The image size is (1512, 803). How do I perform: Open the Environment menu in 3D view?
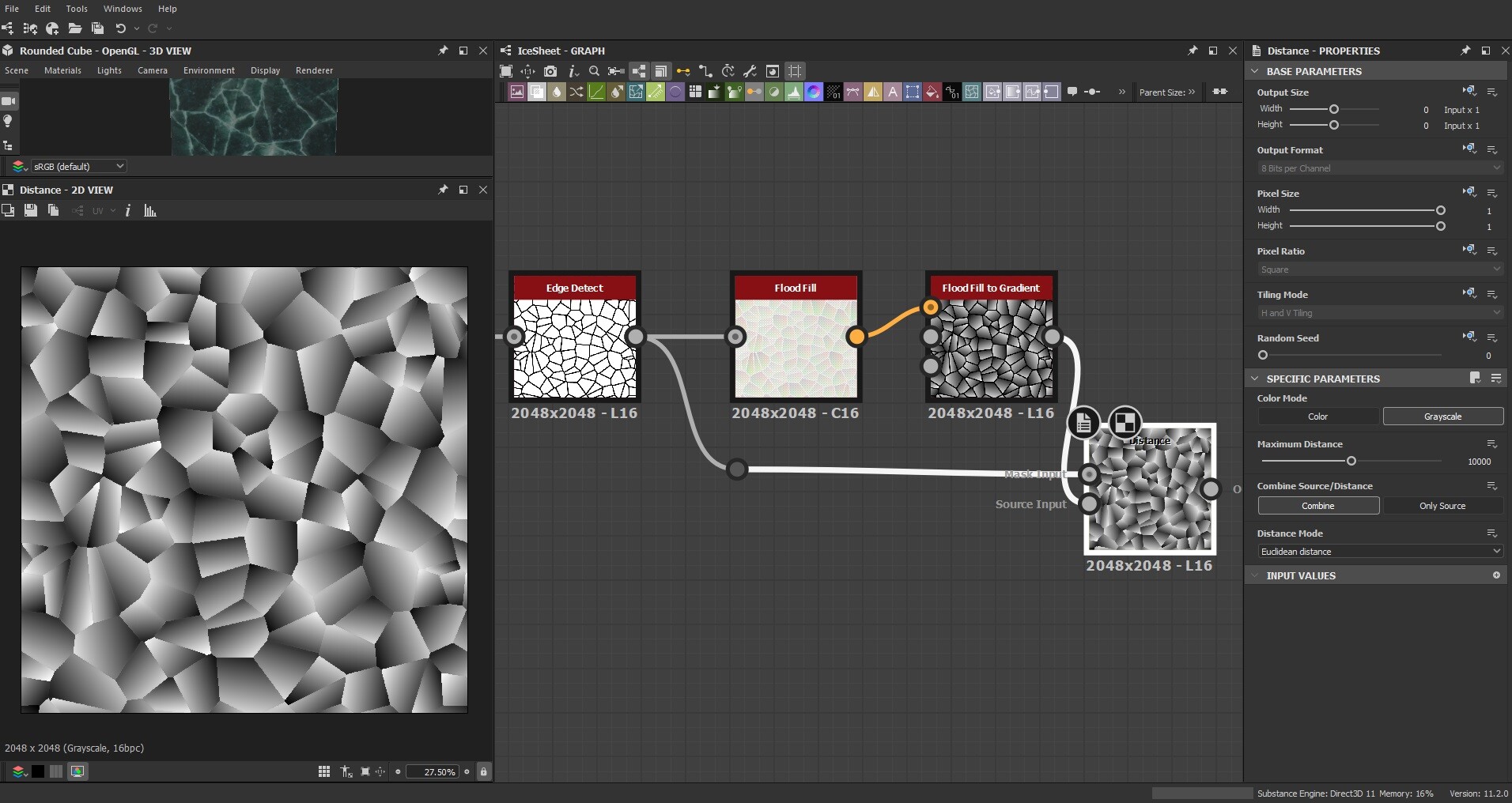tap(209, 70)
